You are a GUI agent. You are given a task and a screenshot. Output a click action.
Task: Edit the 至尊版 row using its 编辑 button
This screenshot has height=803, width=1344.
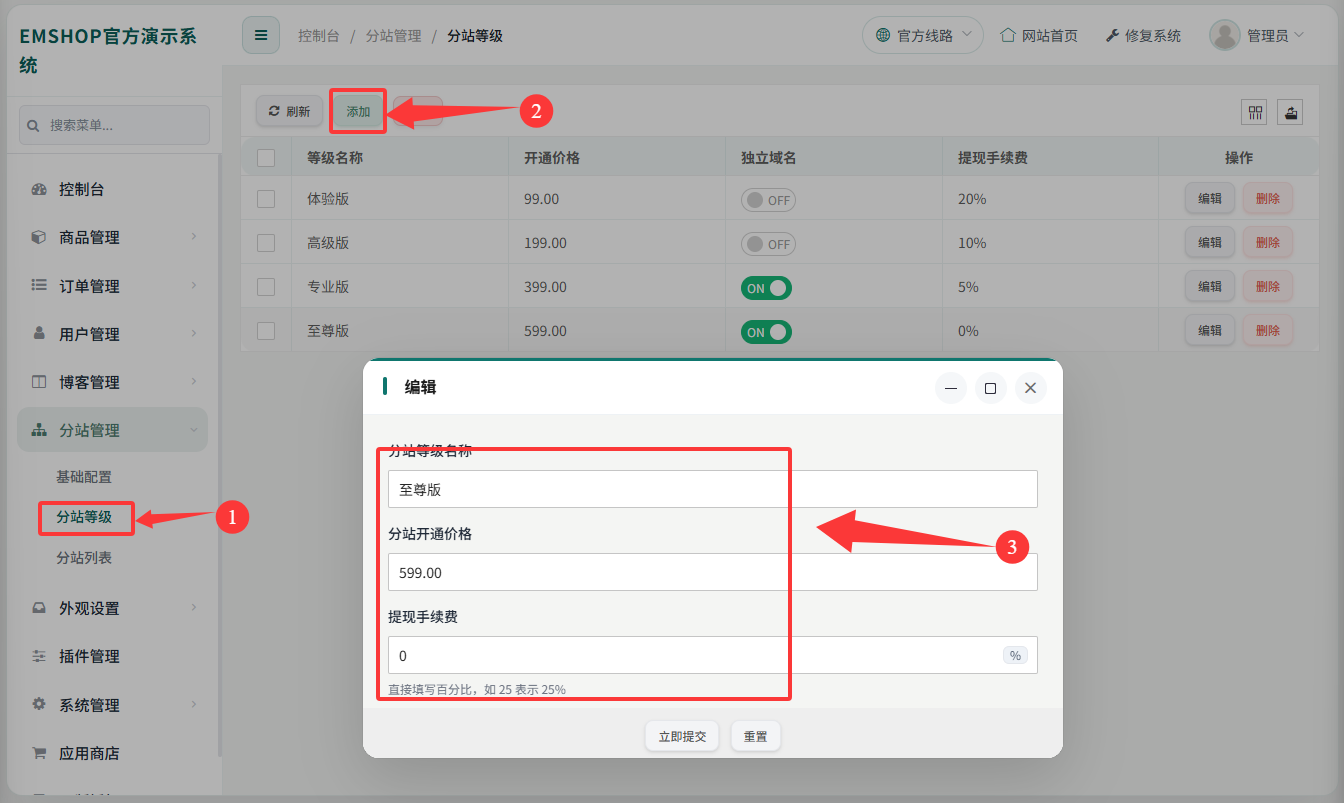point(1209,330)
